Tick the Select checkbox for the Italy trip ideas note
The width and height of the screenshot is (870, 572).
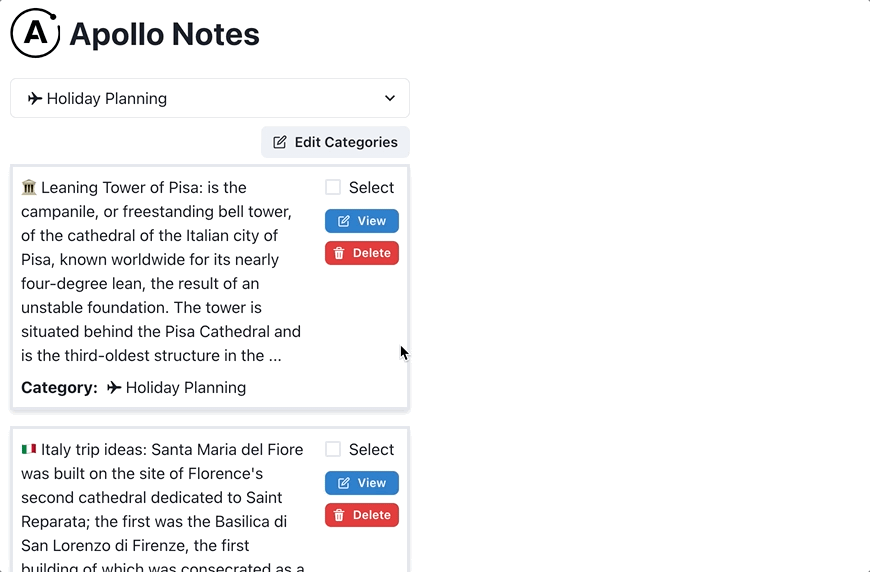click(333, 449)
